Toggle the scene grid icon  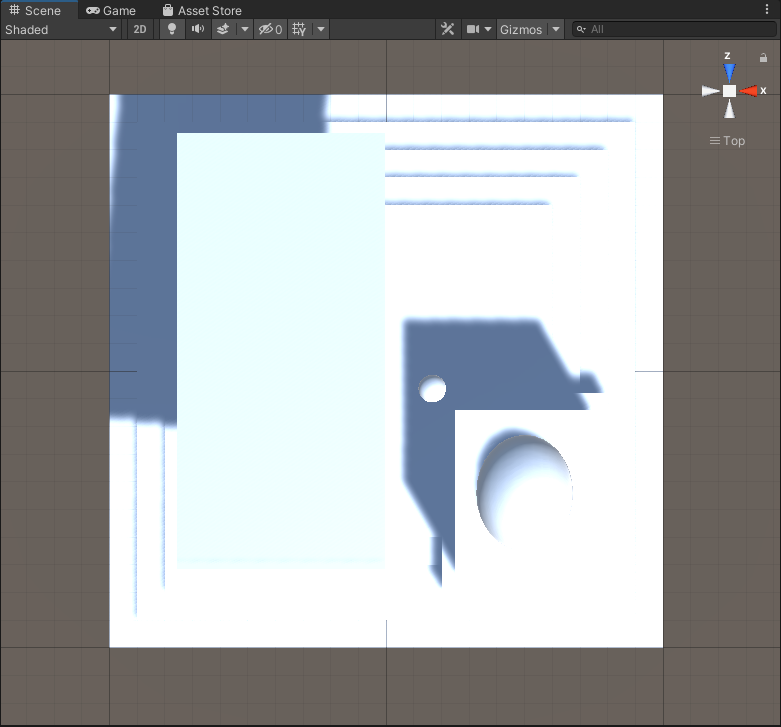point(299,29)
